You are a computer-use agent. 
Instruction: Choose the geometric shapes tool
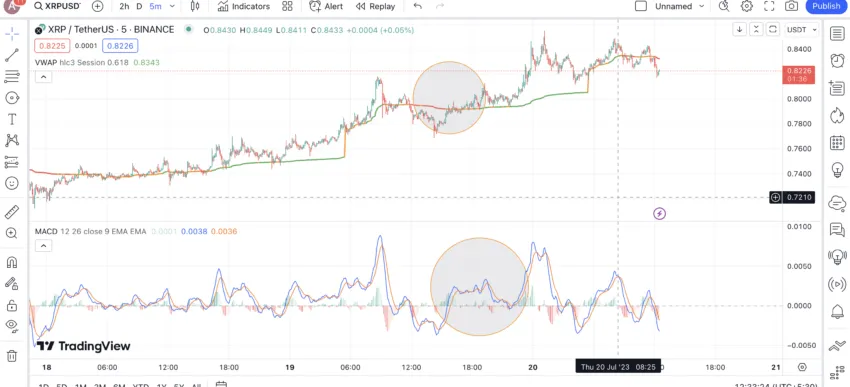(x=12, y=98)
